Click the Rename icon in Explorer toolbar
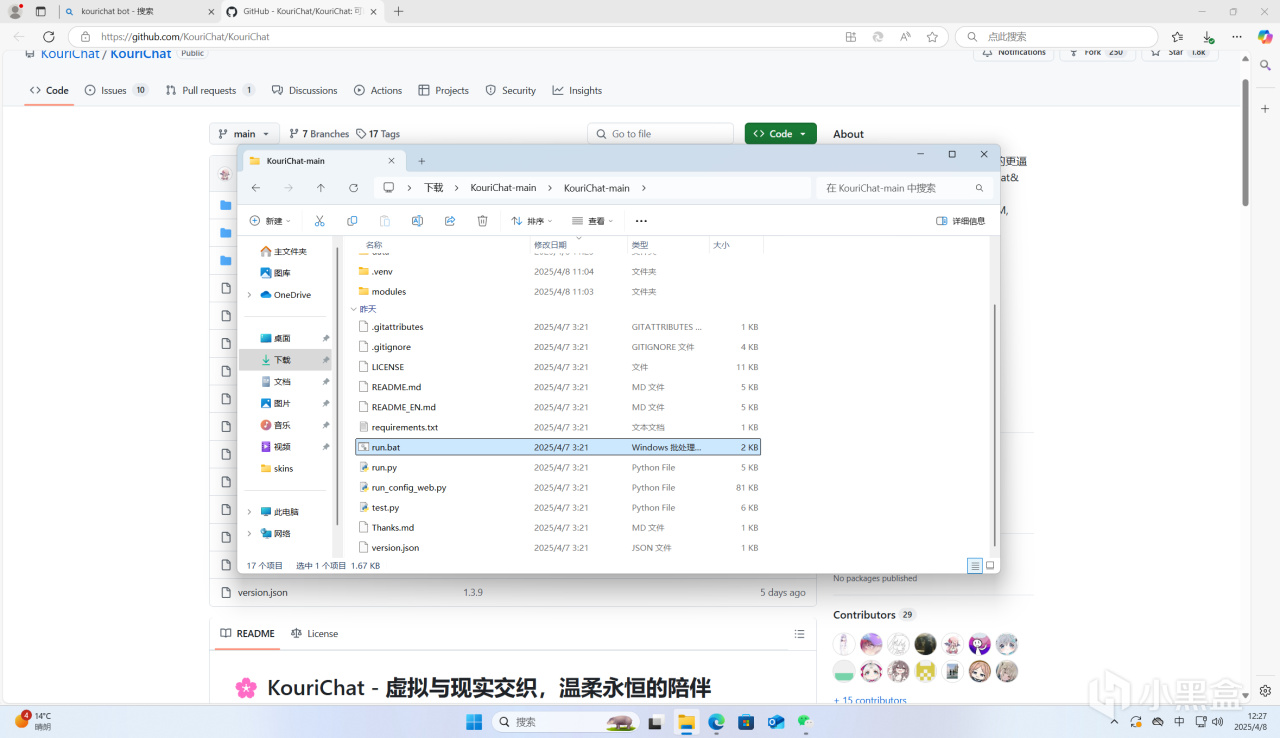Screen dimensions: 1280x738 tap(417, 221)
